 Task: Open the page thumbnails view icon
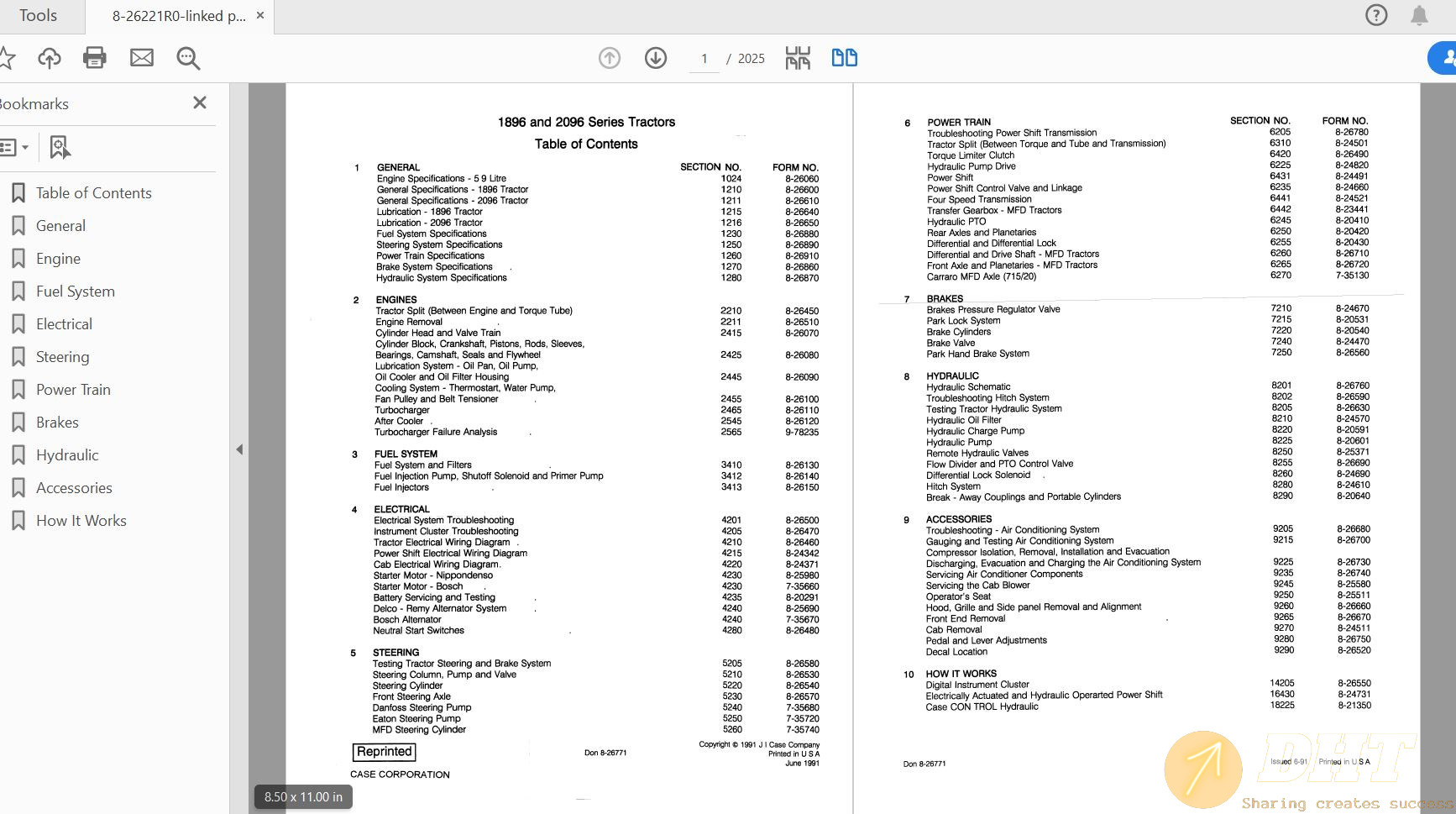[797, 57]
